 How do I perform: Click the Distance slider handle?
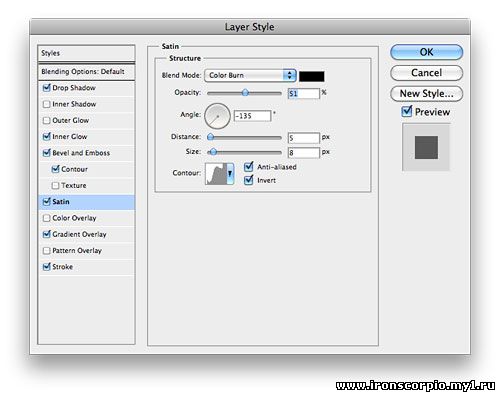211,137
